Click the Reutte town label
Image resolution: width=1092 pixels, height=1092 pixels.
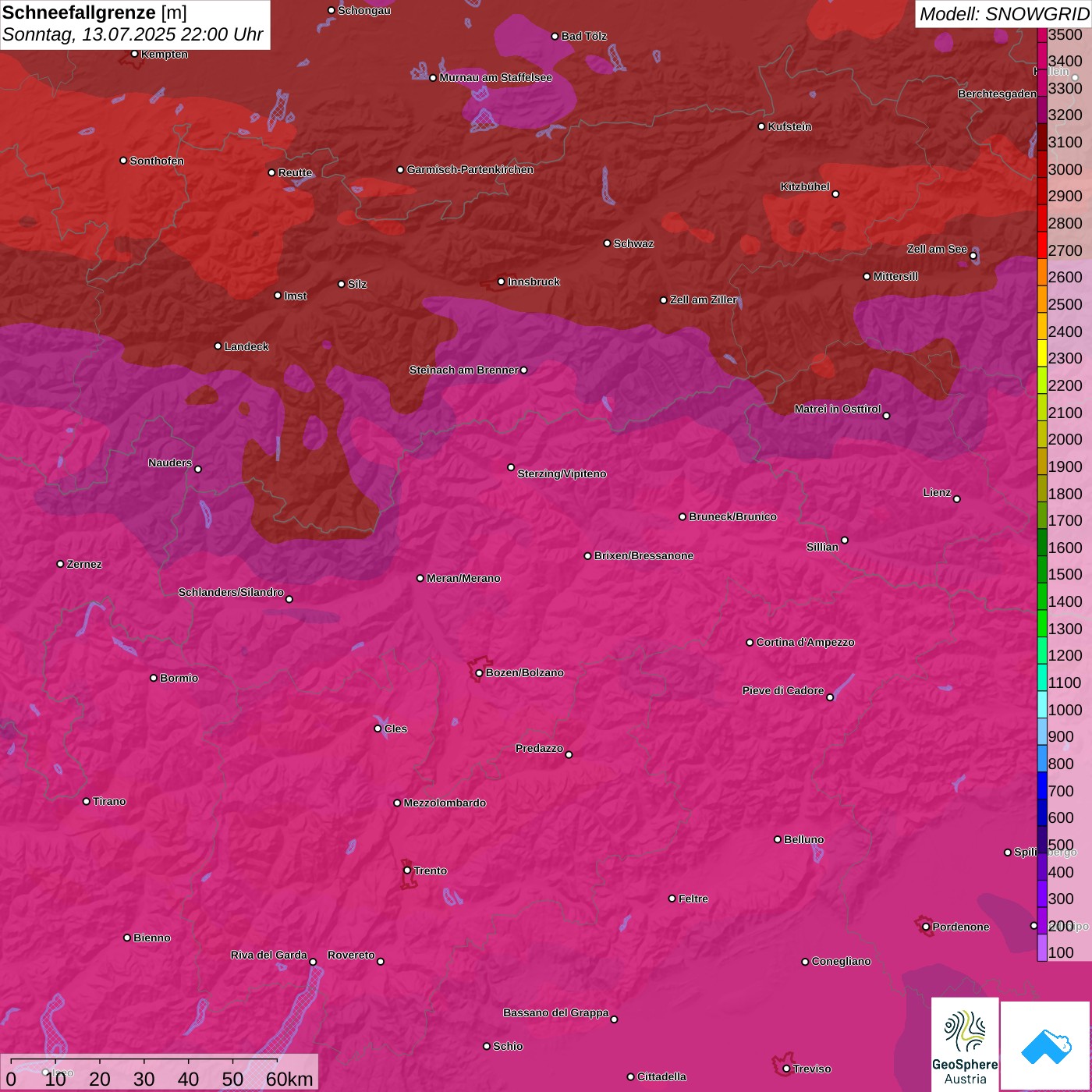[295, 172]
